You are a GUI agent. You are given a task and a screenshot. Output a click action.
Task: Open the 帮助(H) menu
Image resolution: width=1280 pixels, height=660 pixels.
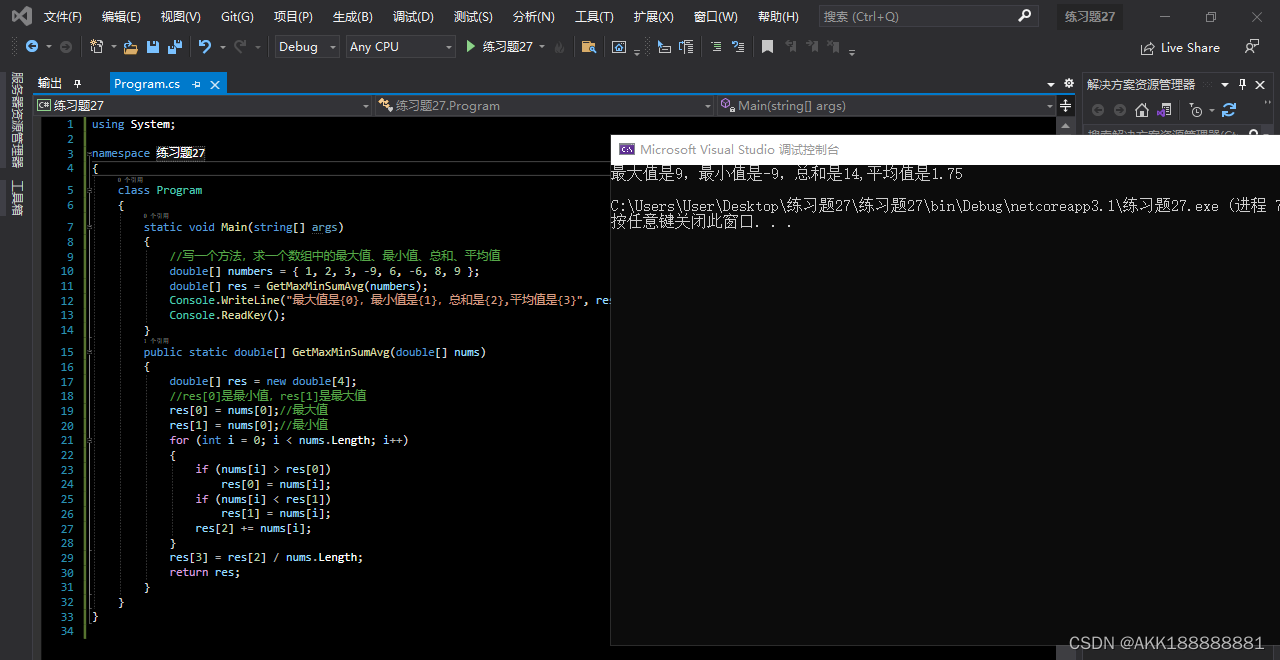pyautogui.click(x=778, y=17)
